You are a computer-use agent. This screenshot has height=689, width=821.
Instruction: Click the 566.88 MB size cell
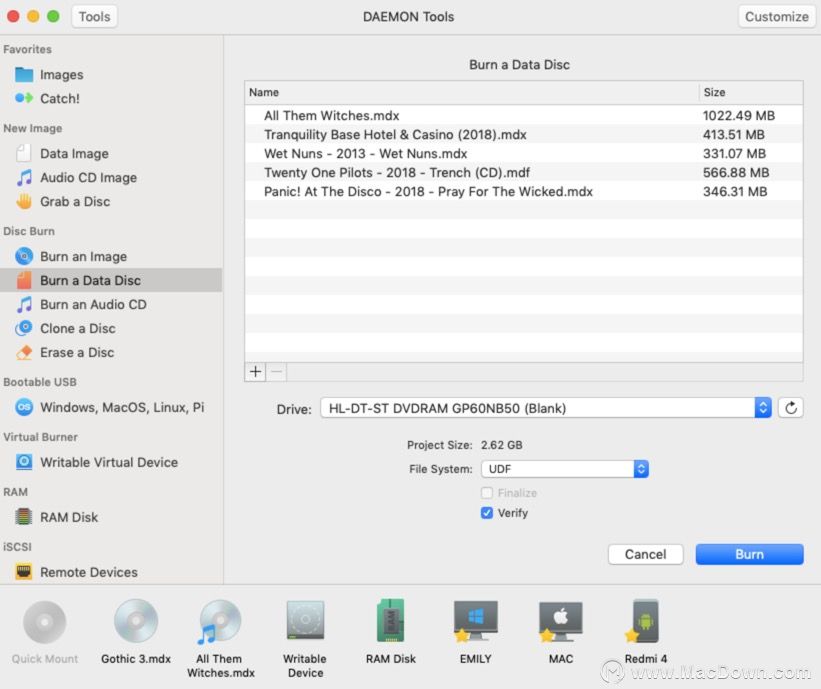736,172
